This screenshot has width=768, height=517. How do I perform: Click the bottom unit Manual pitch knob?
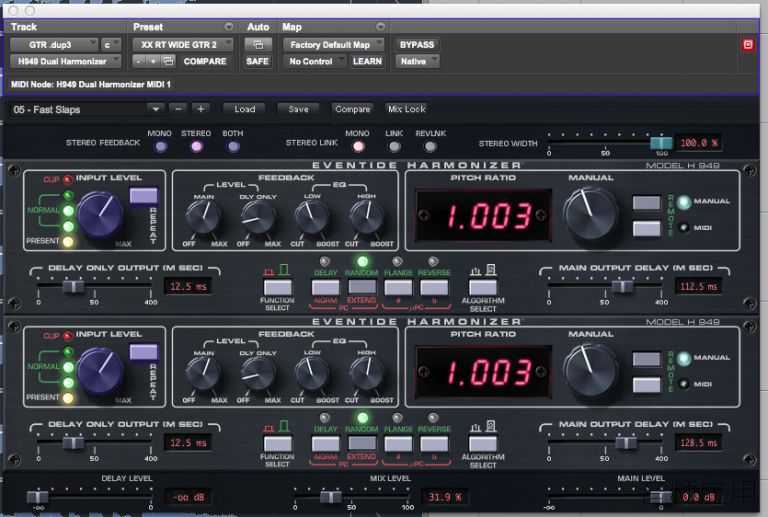pyautogui.click(x=590, y=371)
